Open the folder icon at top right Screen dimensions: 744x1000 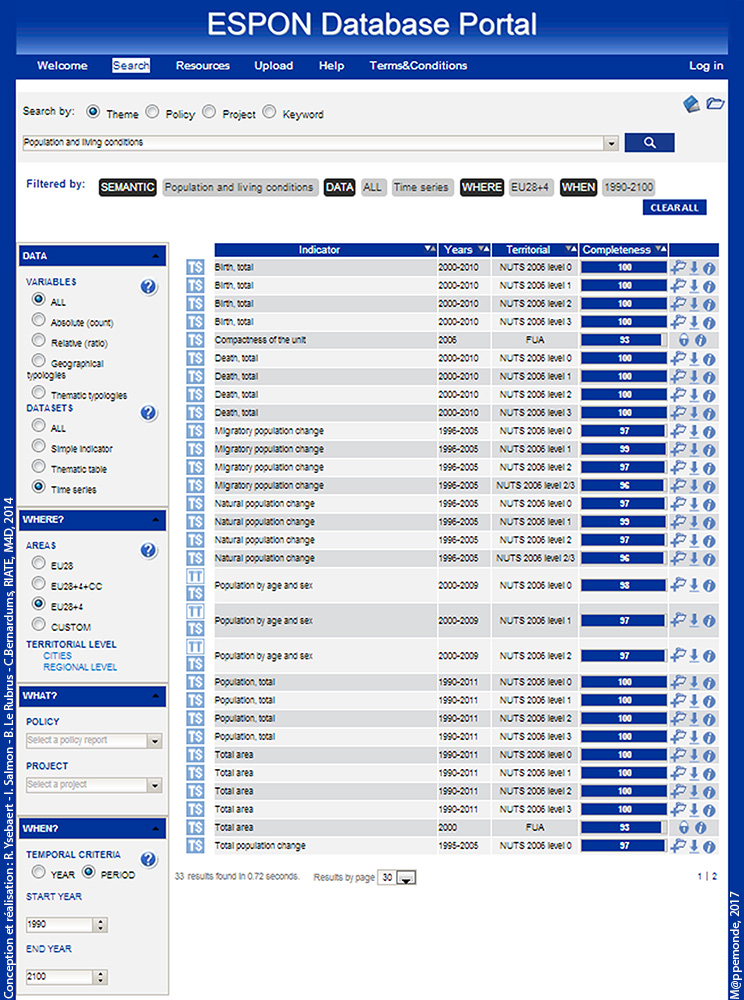click(715, 104)
